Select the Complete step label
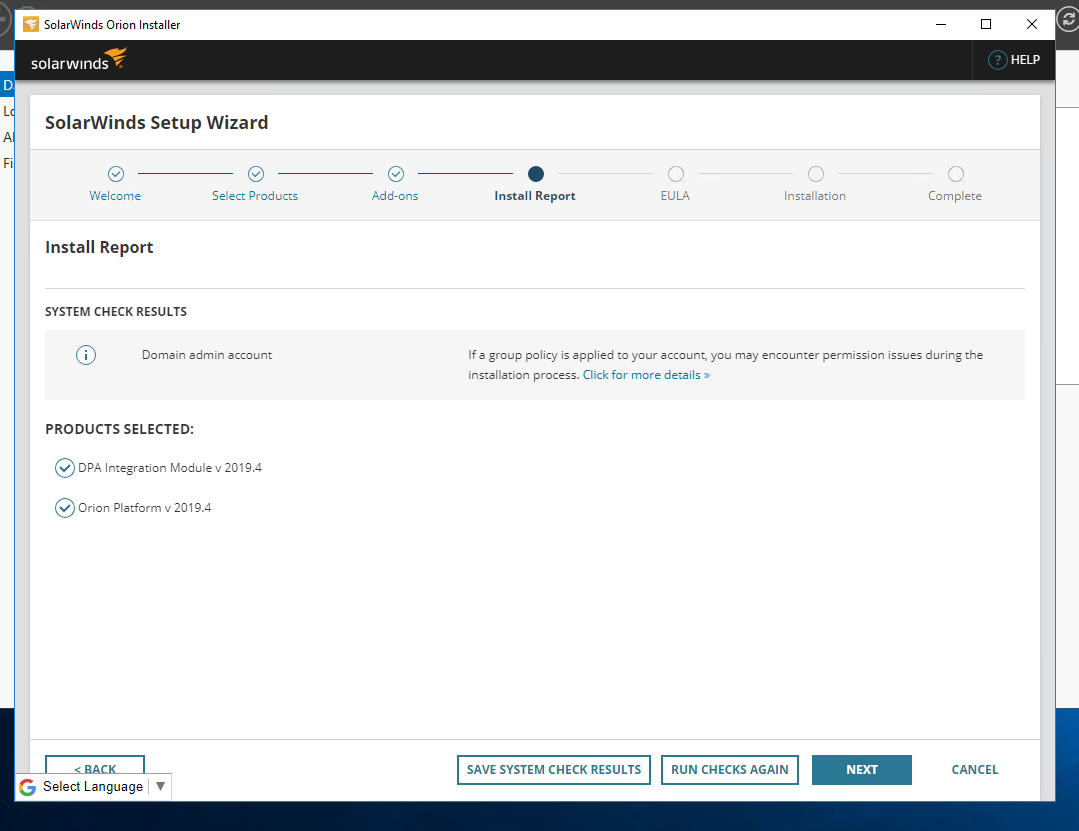Viewport: 1079px width, 831px height. click(x=954, y=196)
